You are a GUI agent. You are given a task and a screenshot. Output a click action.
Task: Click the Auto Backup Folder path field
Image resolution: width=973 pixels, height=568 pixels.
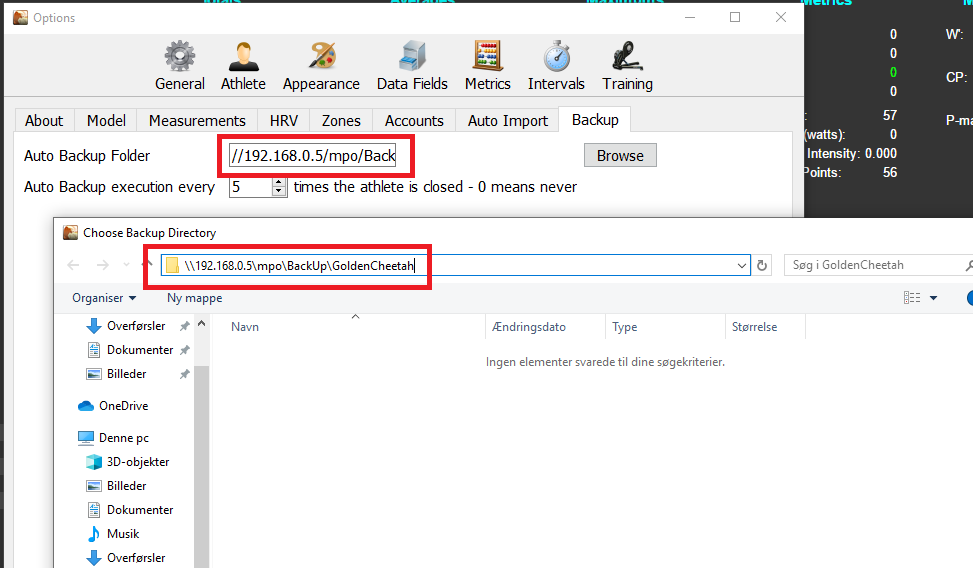click(x=313, y=155)
